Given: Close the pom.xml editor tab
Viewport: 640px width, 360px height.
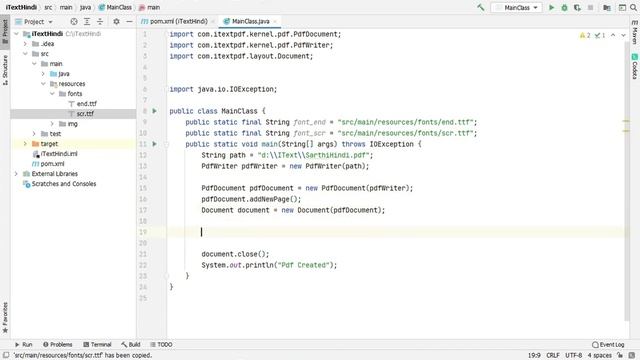Looking at the screenshot, I should tap(213, 21).
